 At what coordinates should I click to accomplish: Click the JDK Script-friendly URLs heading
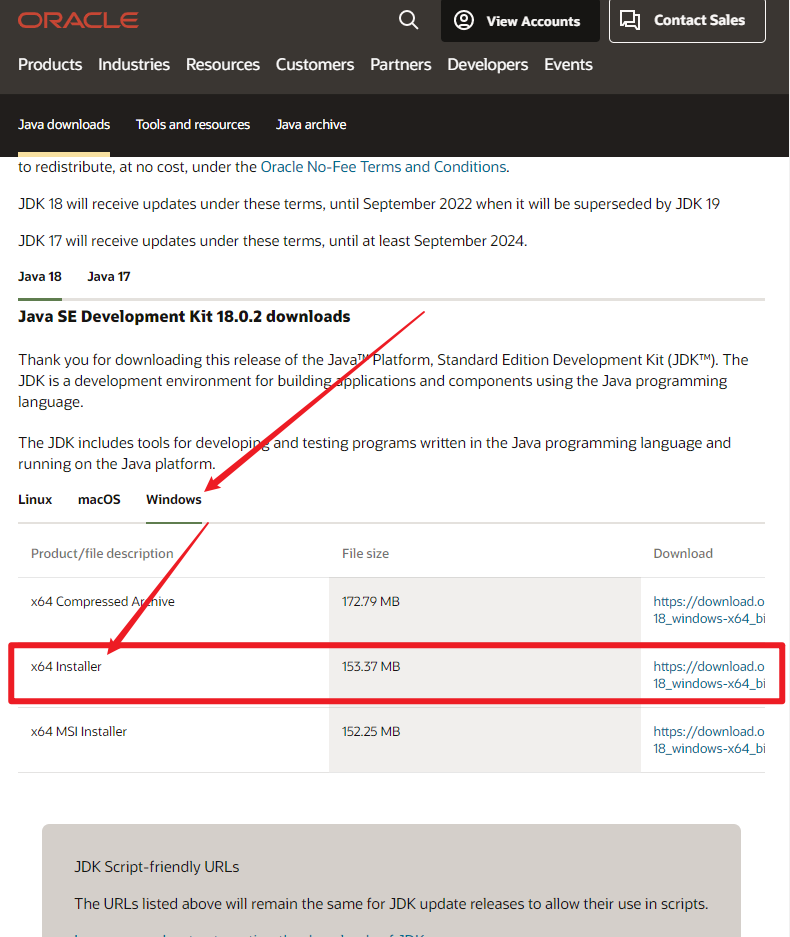(x=157, y=866)
